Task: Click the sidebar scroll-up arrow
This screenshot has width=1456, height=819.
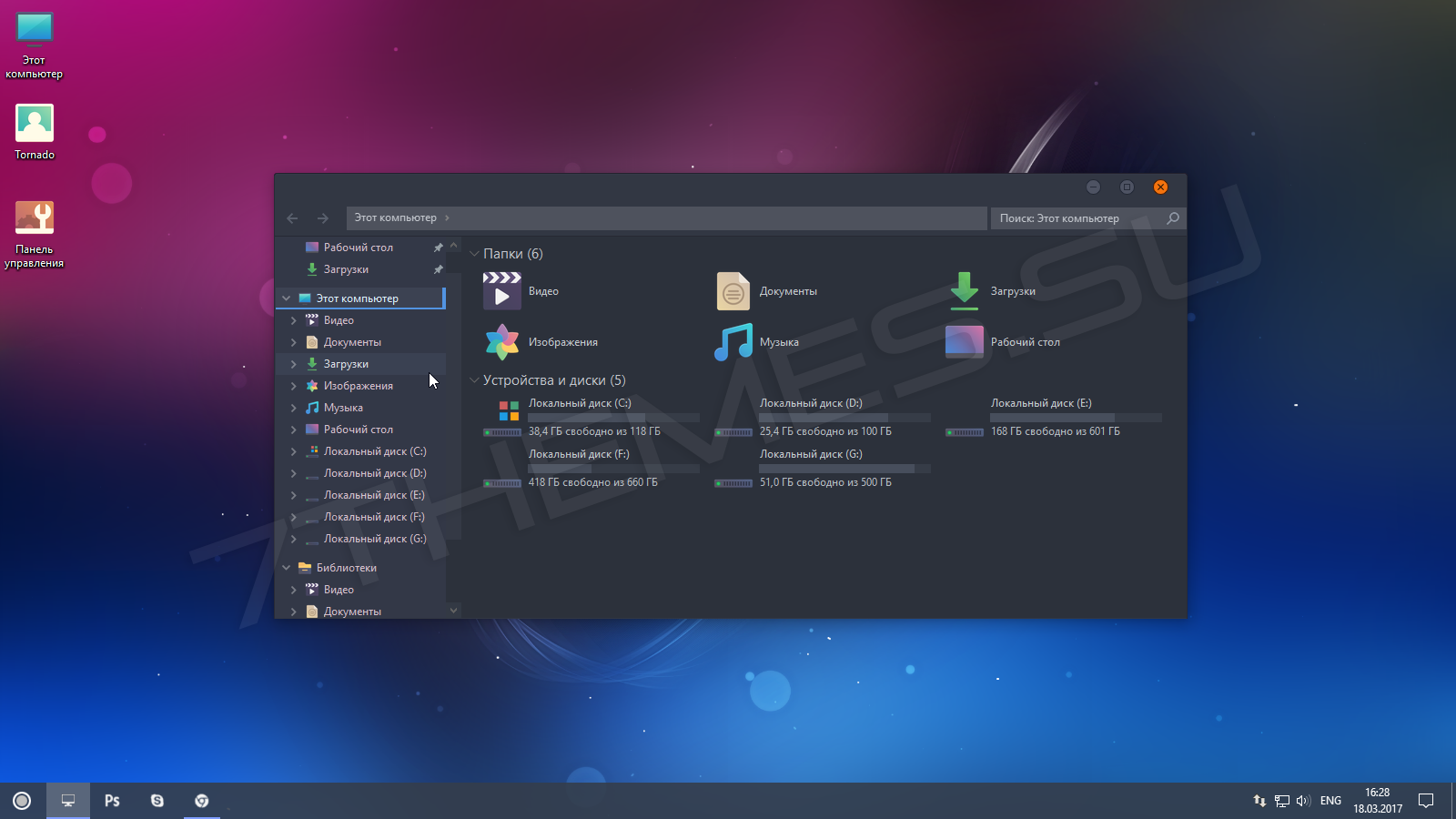Action: click(453, 246)
